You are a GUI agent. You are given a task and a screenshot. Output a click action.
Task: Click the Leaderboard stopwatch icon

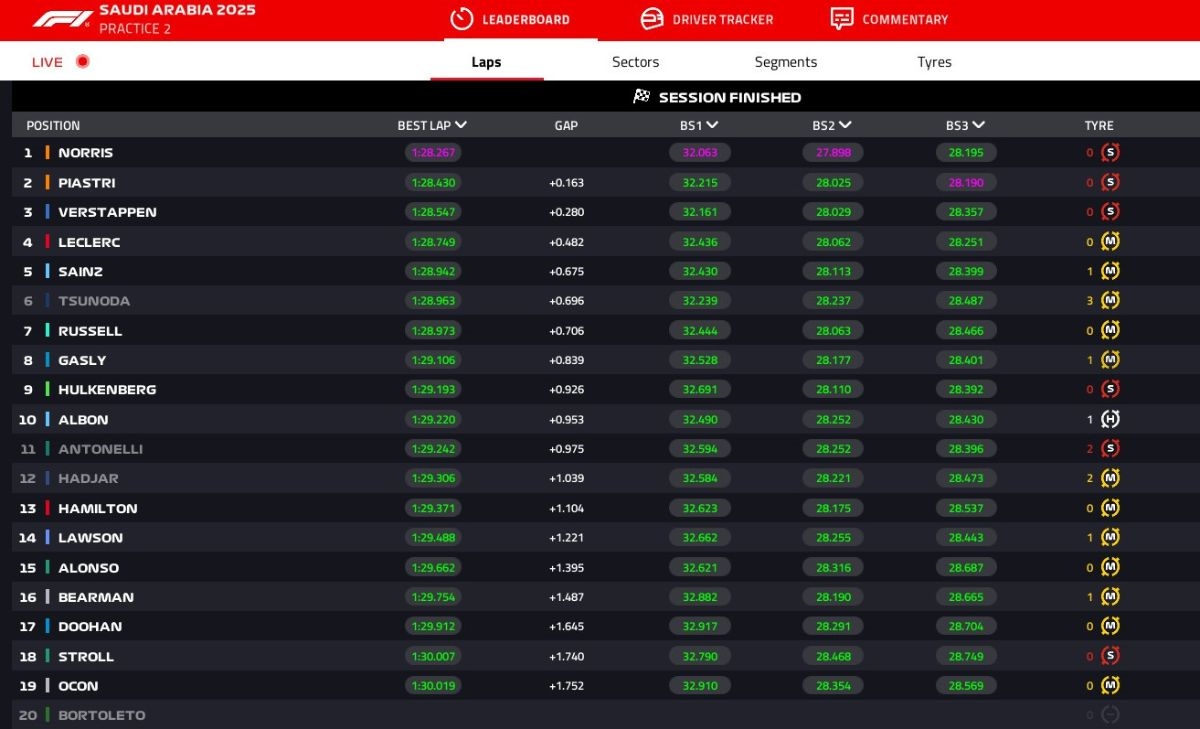pyautogui.click(x=461, y=19)
